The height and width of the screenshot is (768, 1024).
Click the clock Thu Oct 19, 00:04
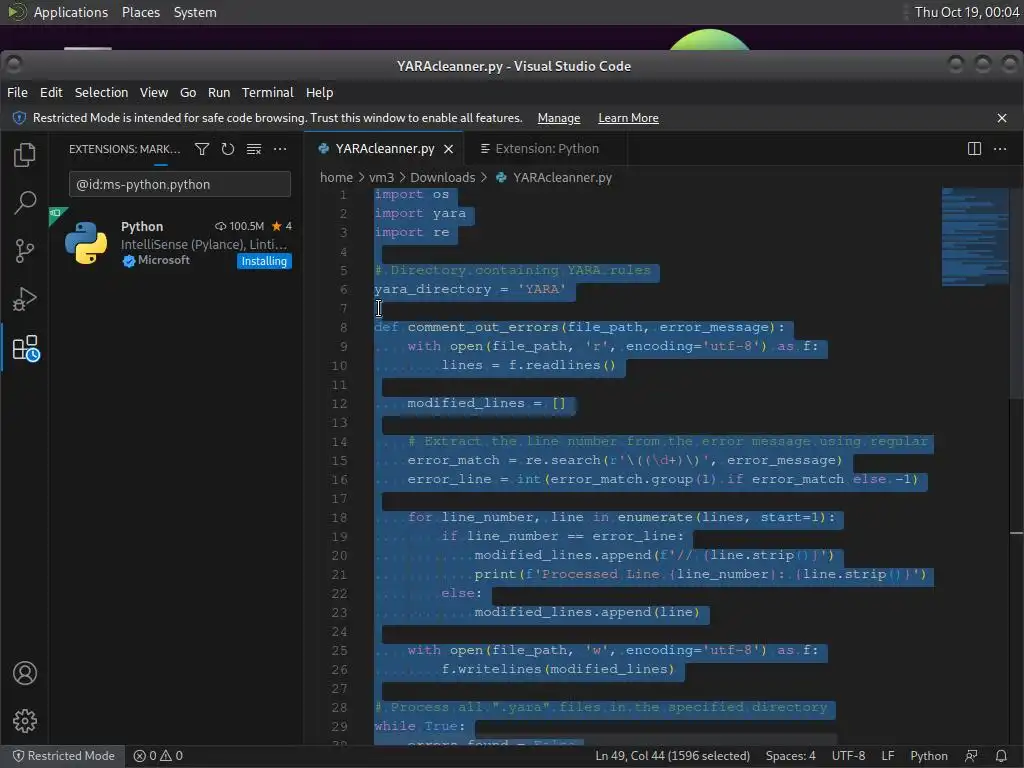pos(967,12)
